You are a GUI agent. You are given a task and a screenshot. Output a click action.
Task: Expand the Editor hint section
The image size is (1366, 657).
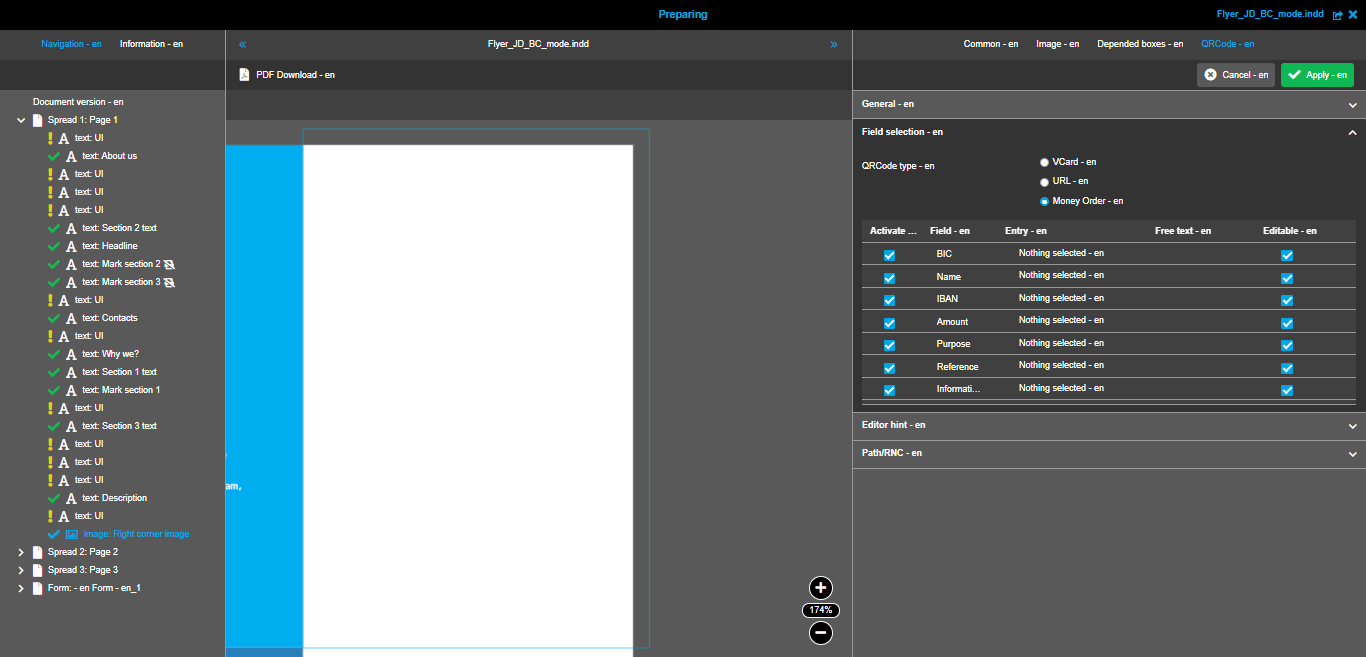tap(1351, 424)
